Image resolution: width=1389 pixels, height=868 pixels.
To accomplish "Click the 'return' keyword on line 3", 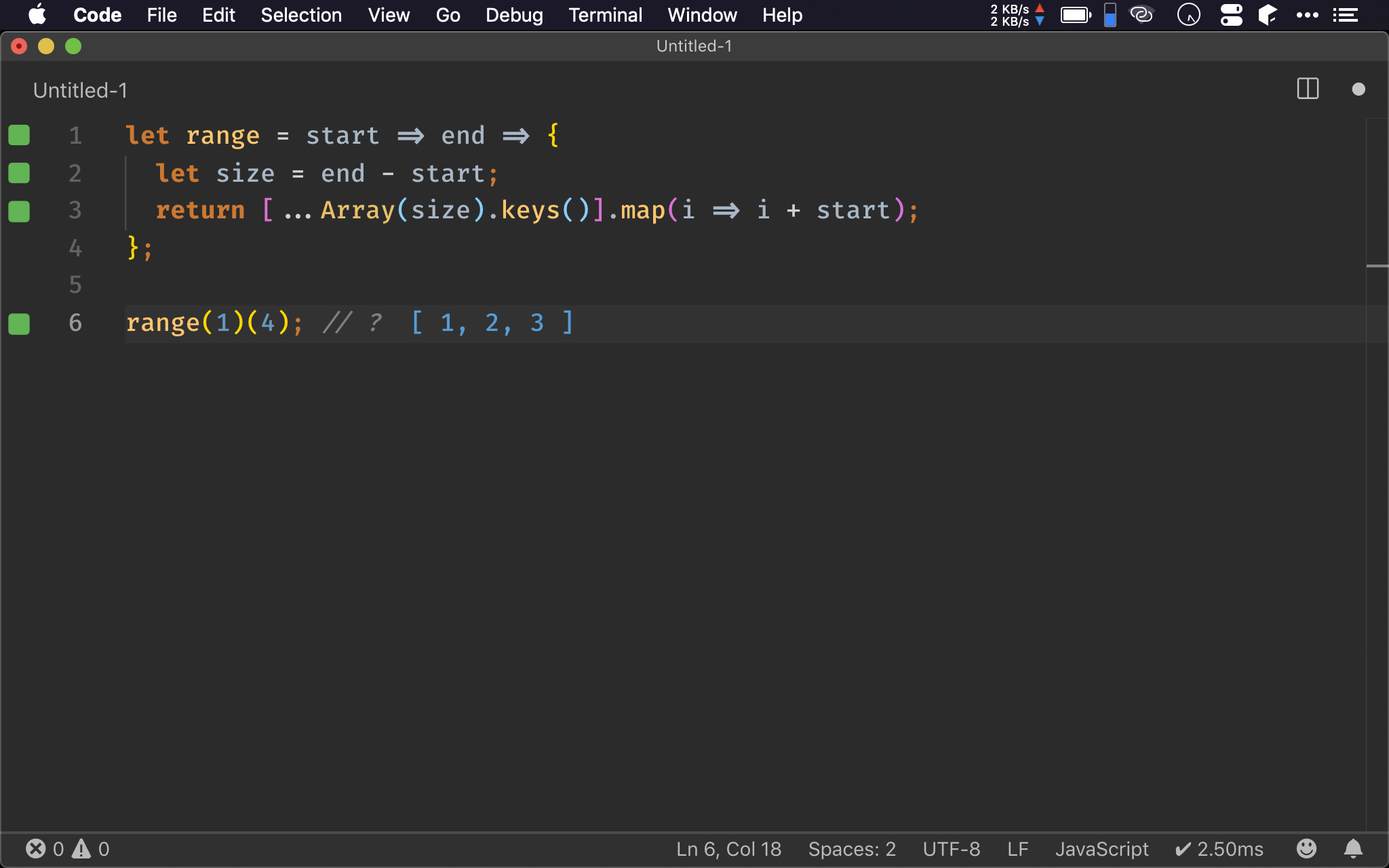I will click(x=200, y=210).
